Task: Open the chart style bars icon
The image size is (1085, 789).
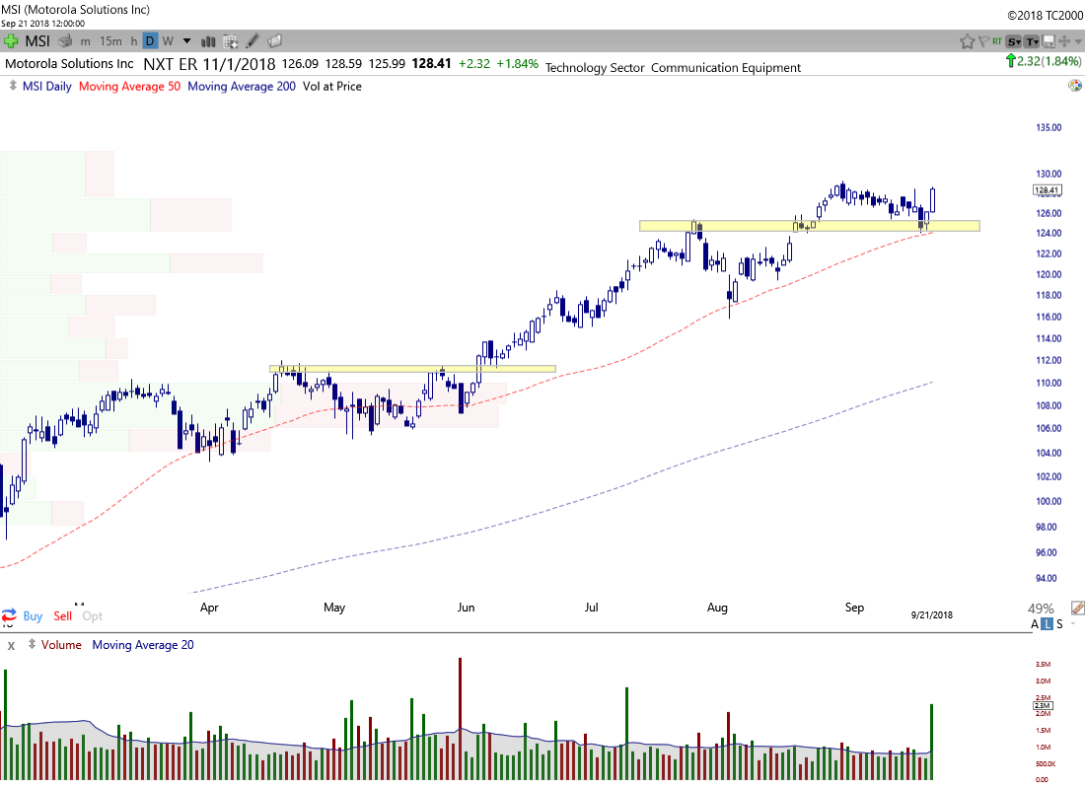Action: click(x=209, y=41)
